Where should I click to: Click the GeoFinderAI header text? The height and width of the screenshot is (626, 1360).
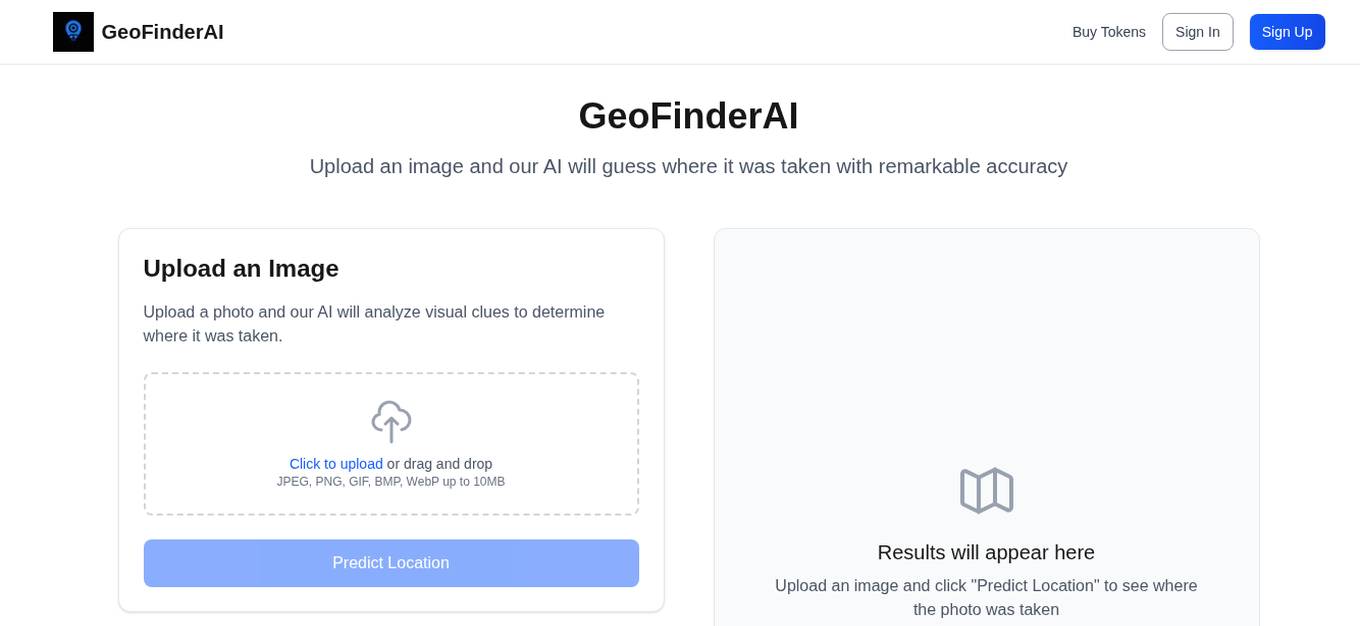click(x=161, y=31)
